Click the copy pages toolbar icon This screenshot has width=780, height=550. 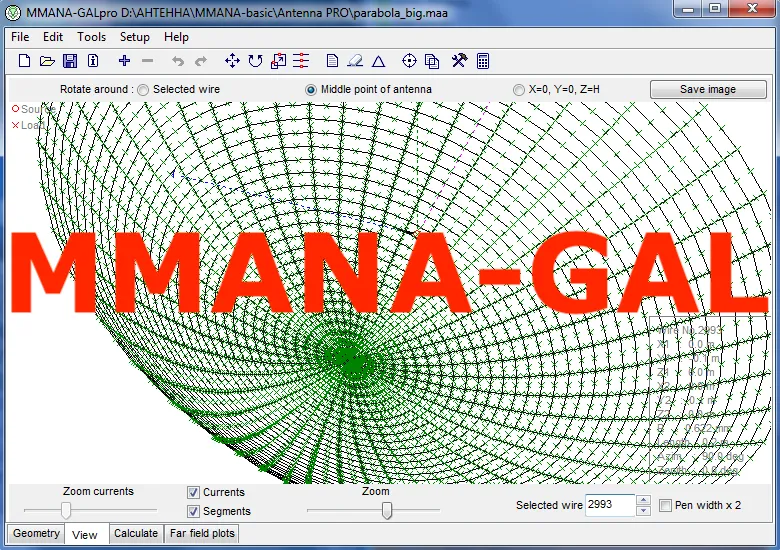(x=432, y=61)
